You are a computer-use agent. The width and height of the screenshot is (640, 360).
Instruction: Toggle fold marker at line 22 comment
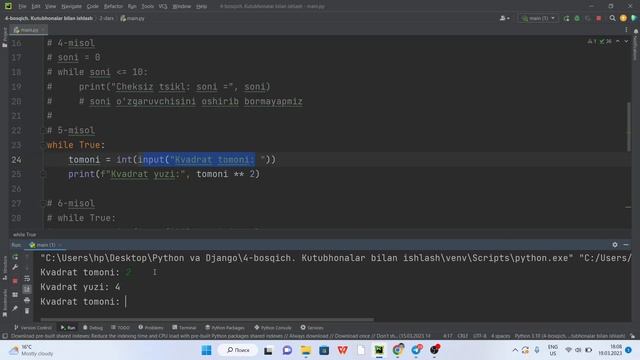tap(43, 131)
